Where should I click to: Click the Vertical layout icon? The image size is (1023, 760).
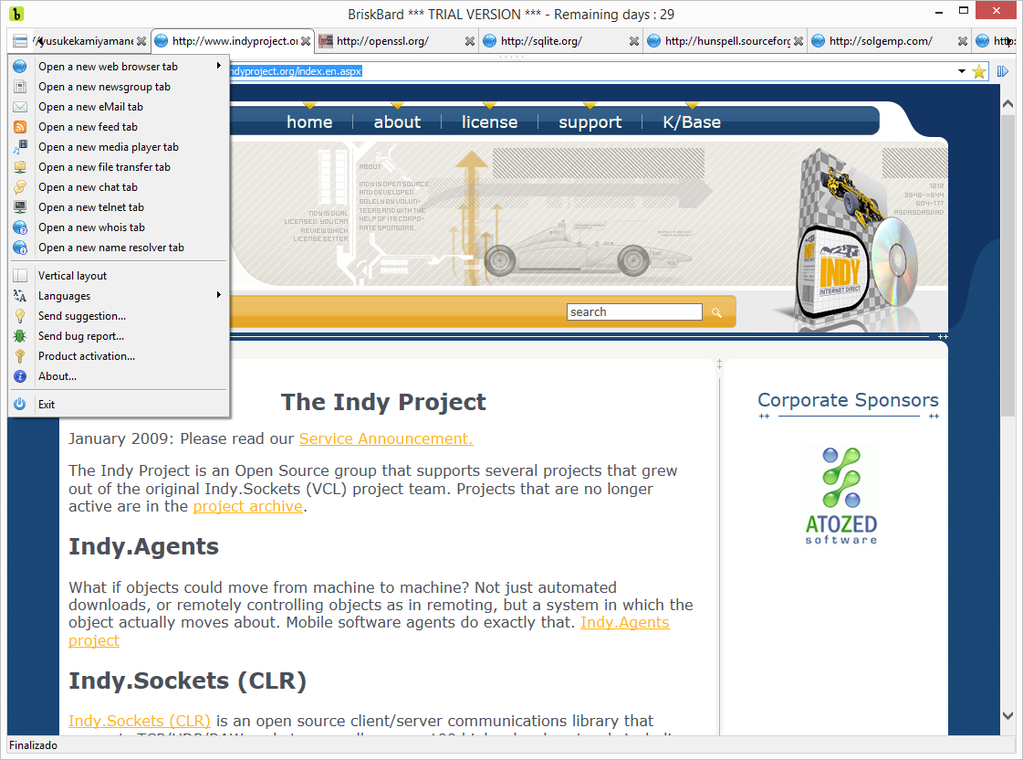pyautogui.click(x=20, y=276)
